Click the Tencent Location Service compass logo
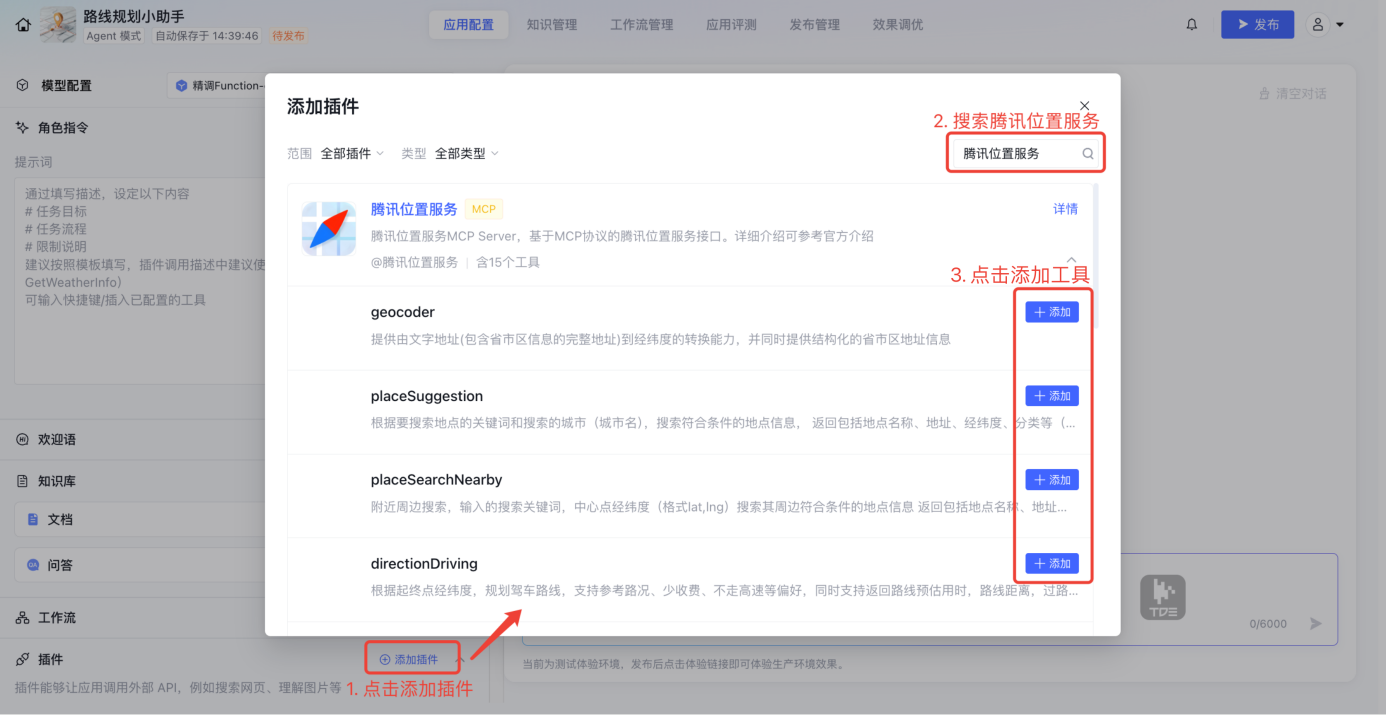The image size is (1386, 715). (329, 229)
